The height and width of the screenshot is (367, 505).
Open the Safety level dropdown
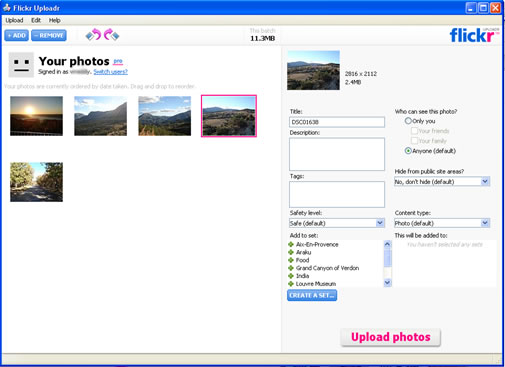(x=337, y=223)
